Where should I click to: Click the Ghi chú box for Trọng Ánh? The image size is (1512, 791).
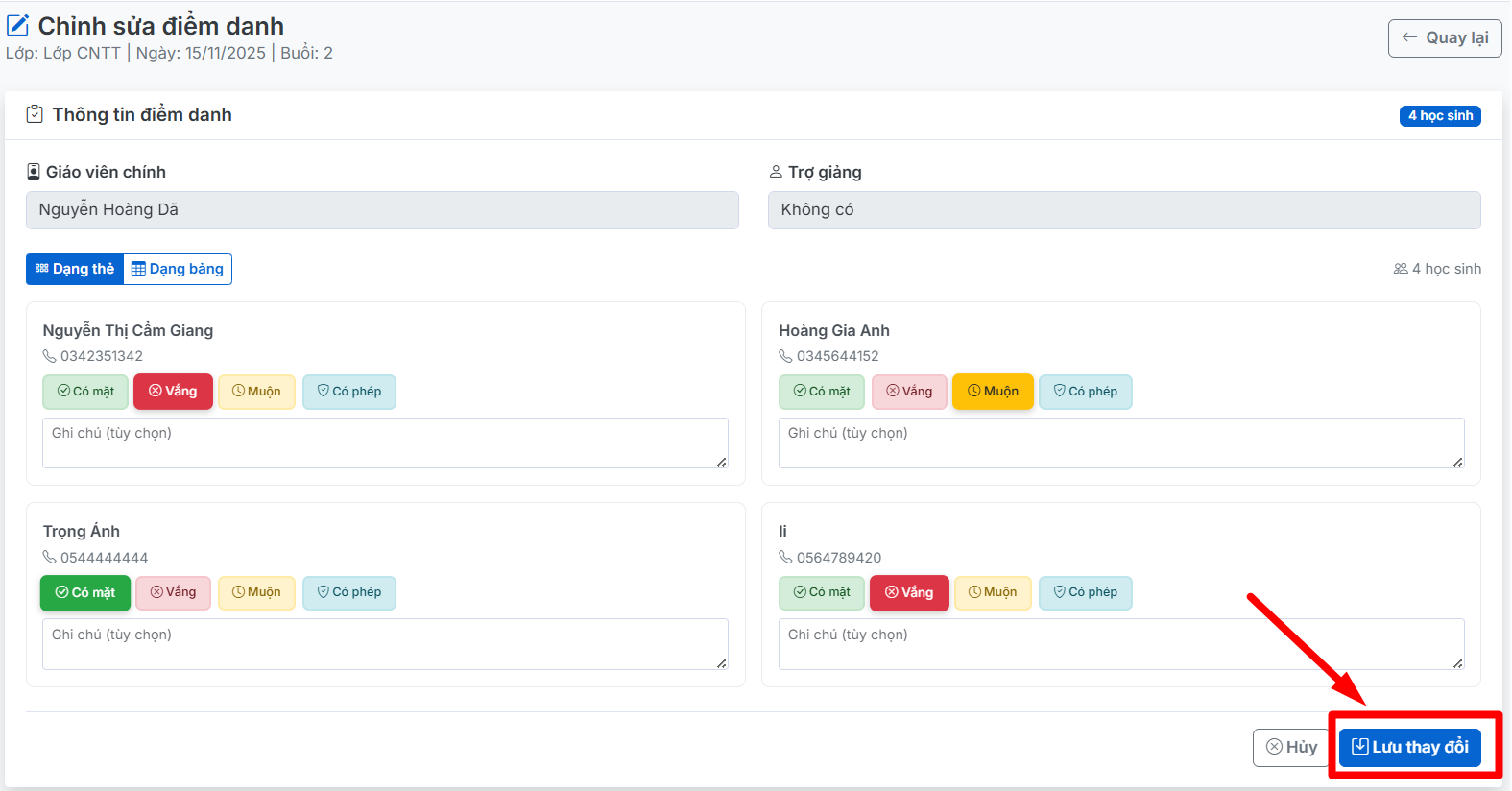click(384, 644)
